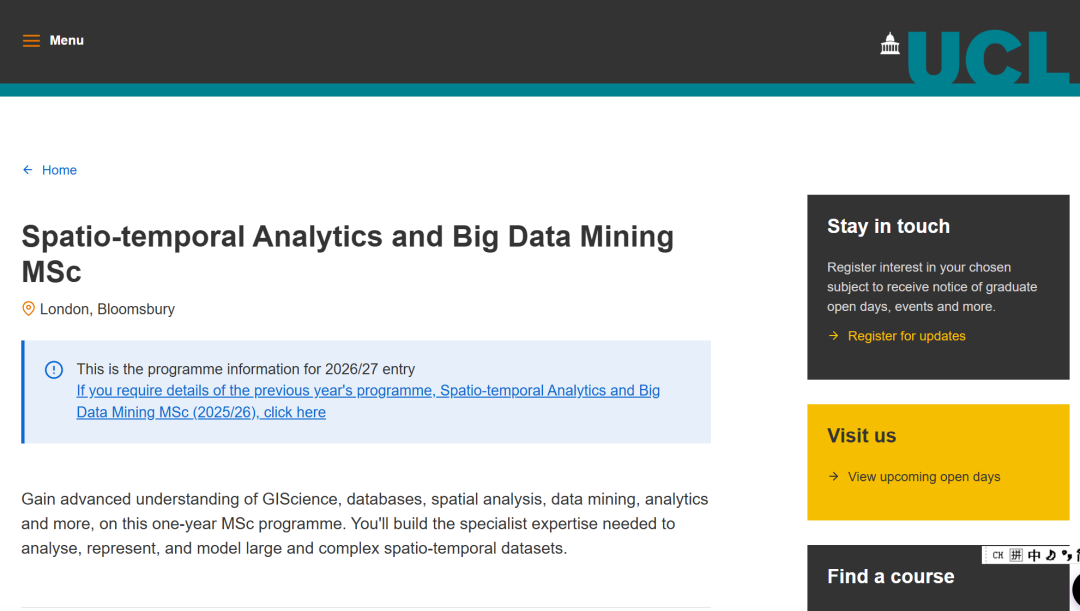Image resolution: width=1080 pixels, height=611 pixels.
Task: Toggle Chinese/English (中) input mode
Action: click(1034, 555)
